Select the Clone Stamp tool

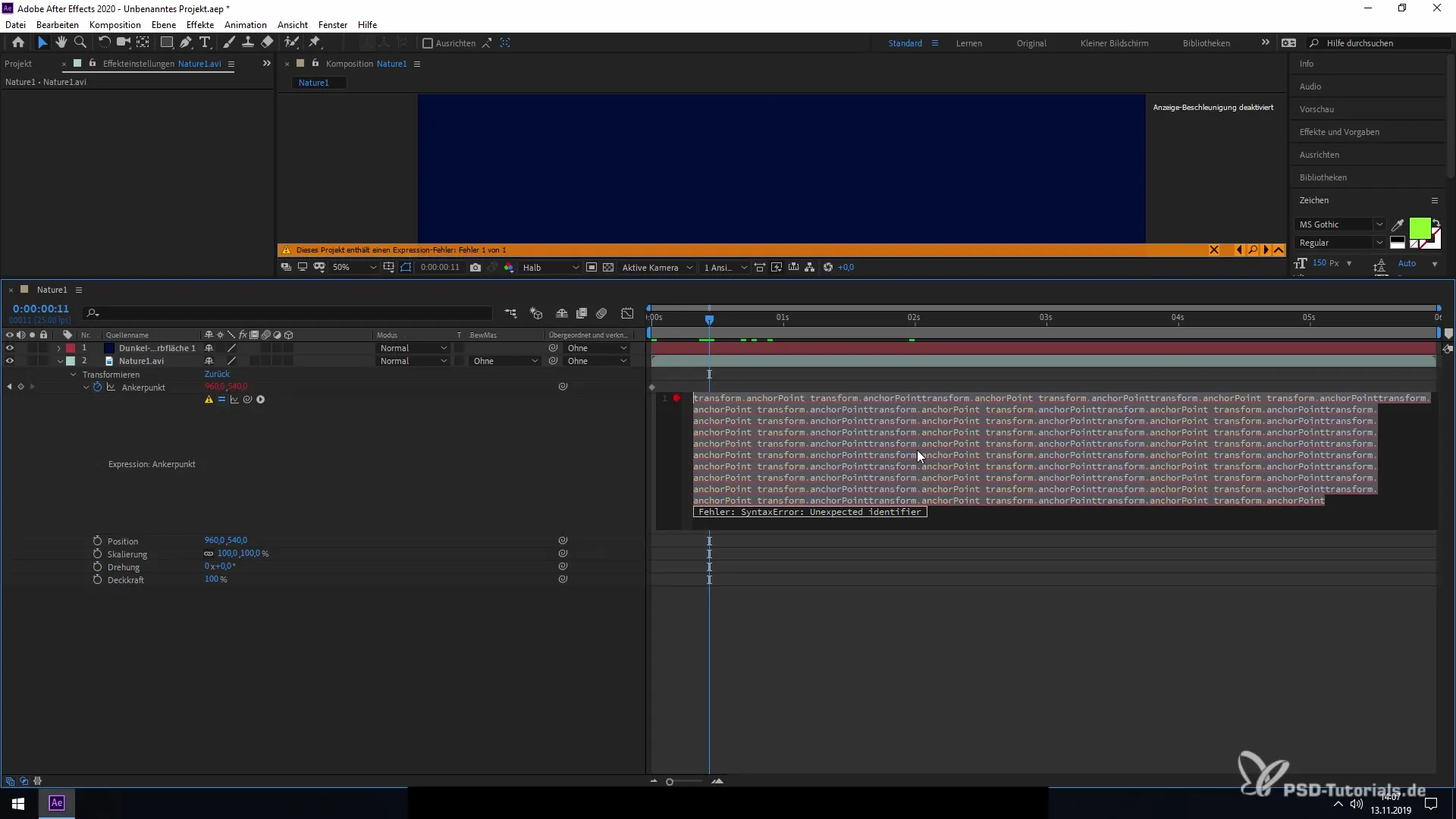[x=248, y=43]
